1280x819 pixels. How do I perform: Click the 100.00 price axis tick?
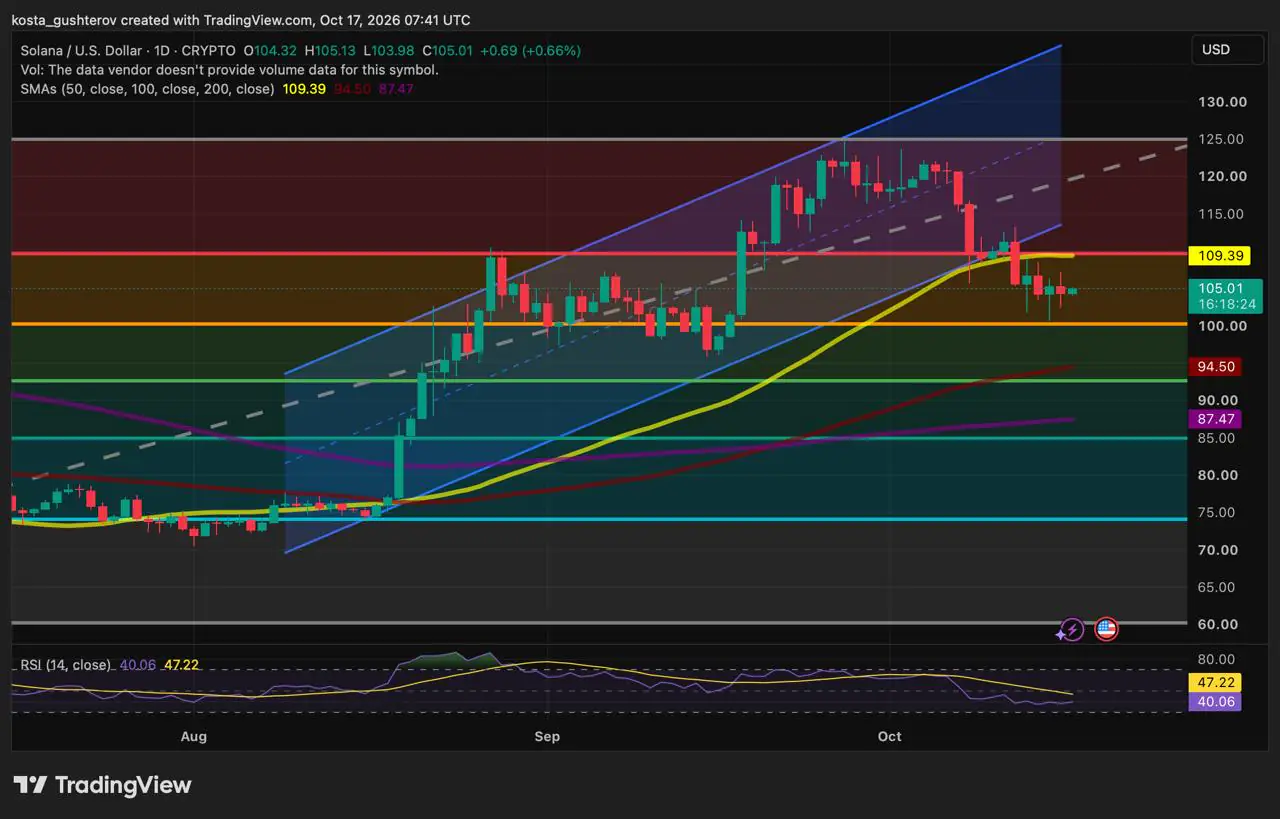[x=1222, y=326]
